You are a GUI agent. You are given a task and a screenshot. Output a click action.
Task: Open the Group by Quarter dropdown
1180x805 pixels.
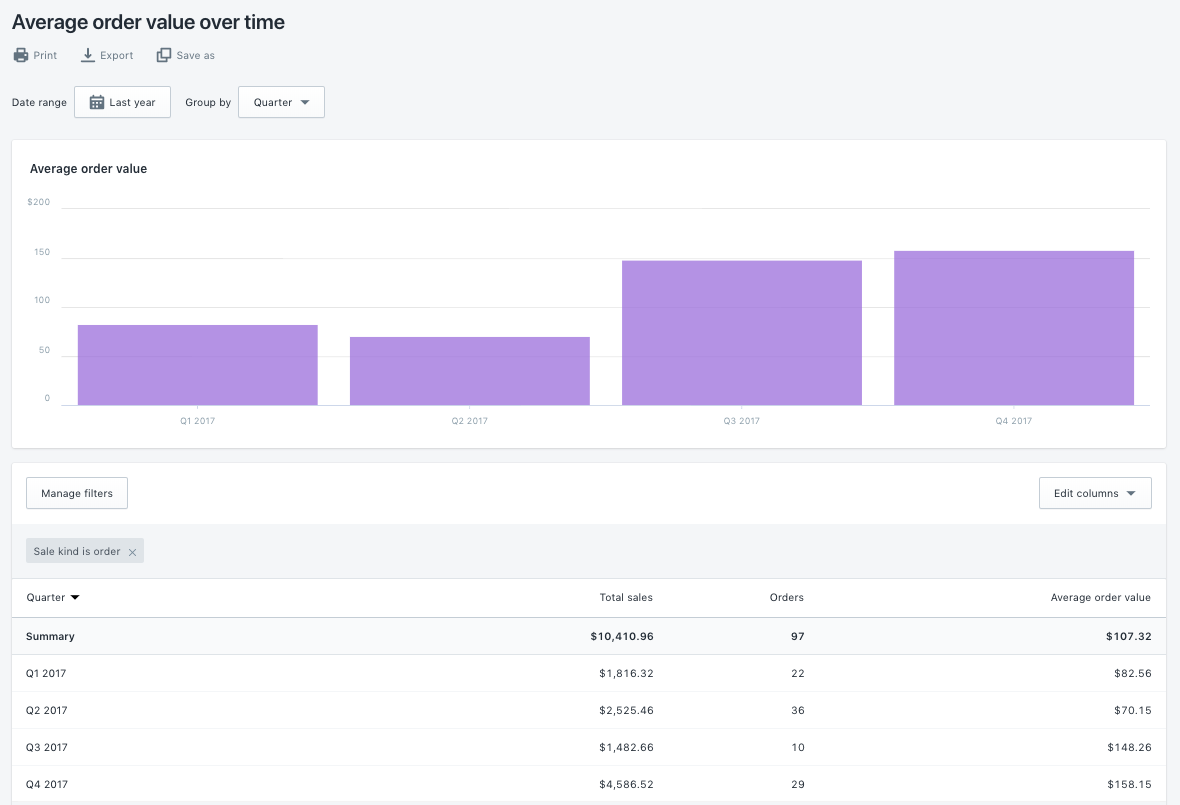(x=281, y=102)
